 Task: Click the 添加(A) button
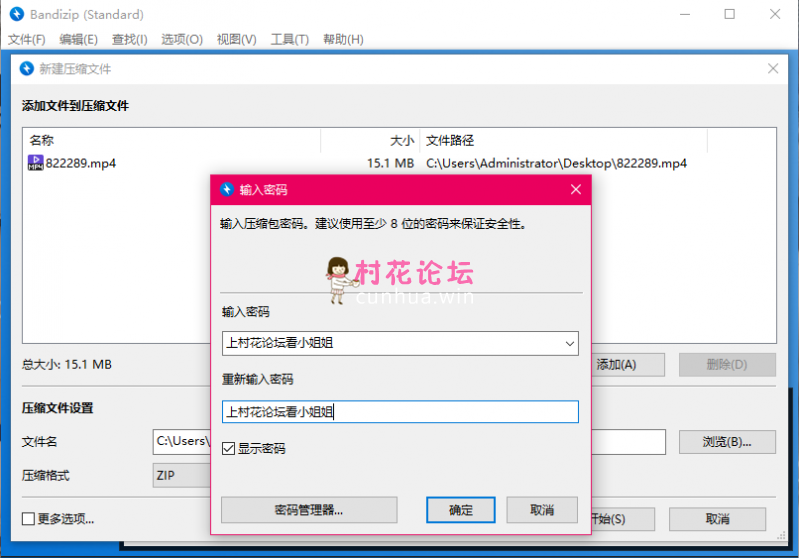coord(628,365)
